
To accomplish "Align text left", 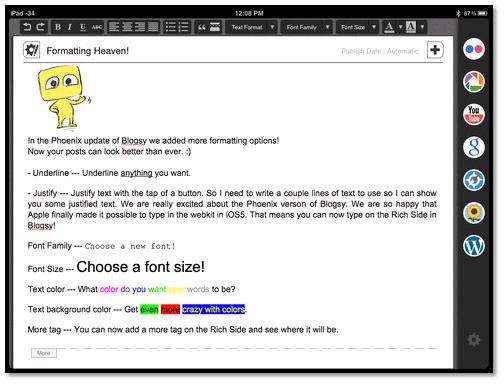I will (114, 27).
